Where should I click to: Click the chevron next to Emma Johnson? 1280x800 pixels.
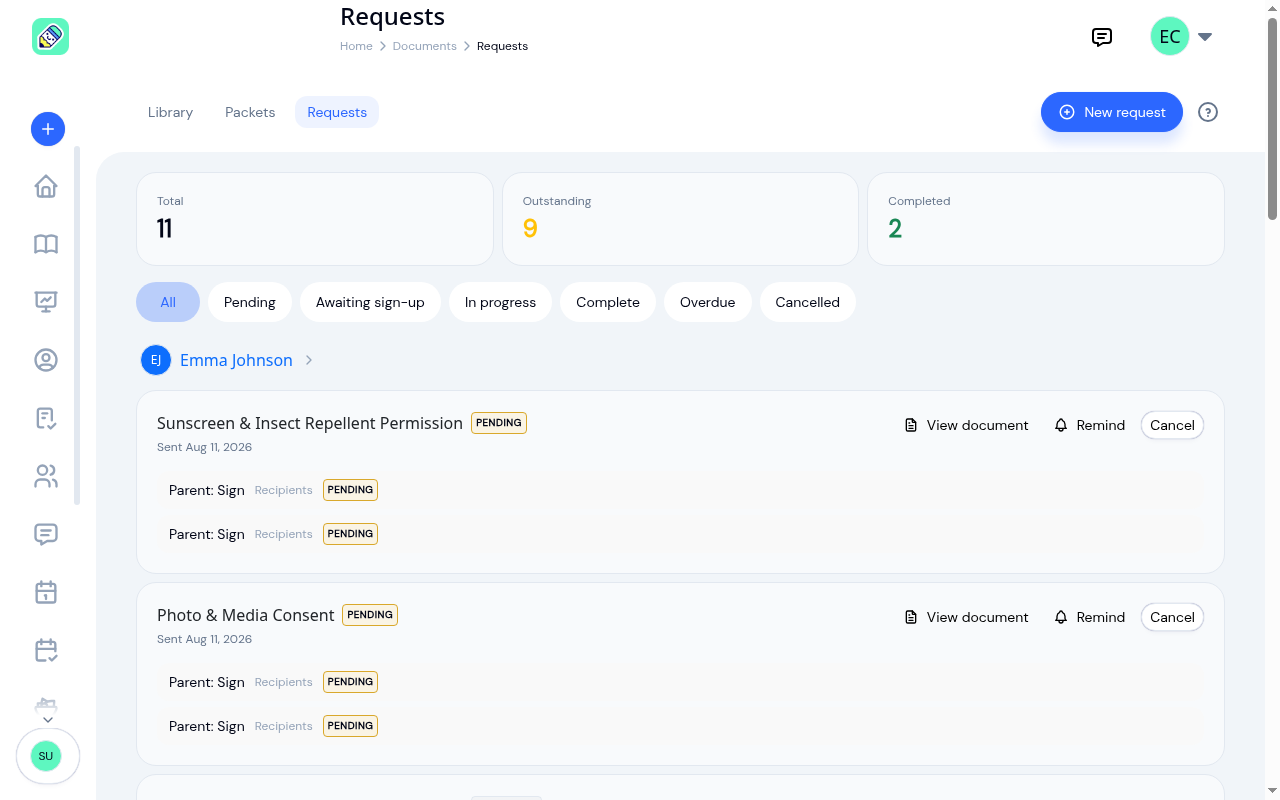[x=309, y=360]
